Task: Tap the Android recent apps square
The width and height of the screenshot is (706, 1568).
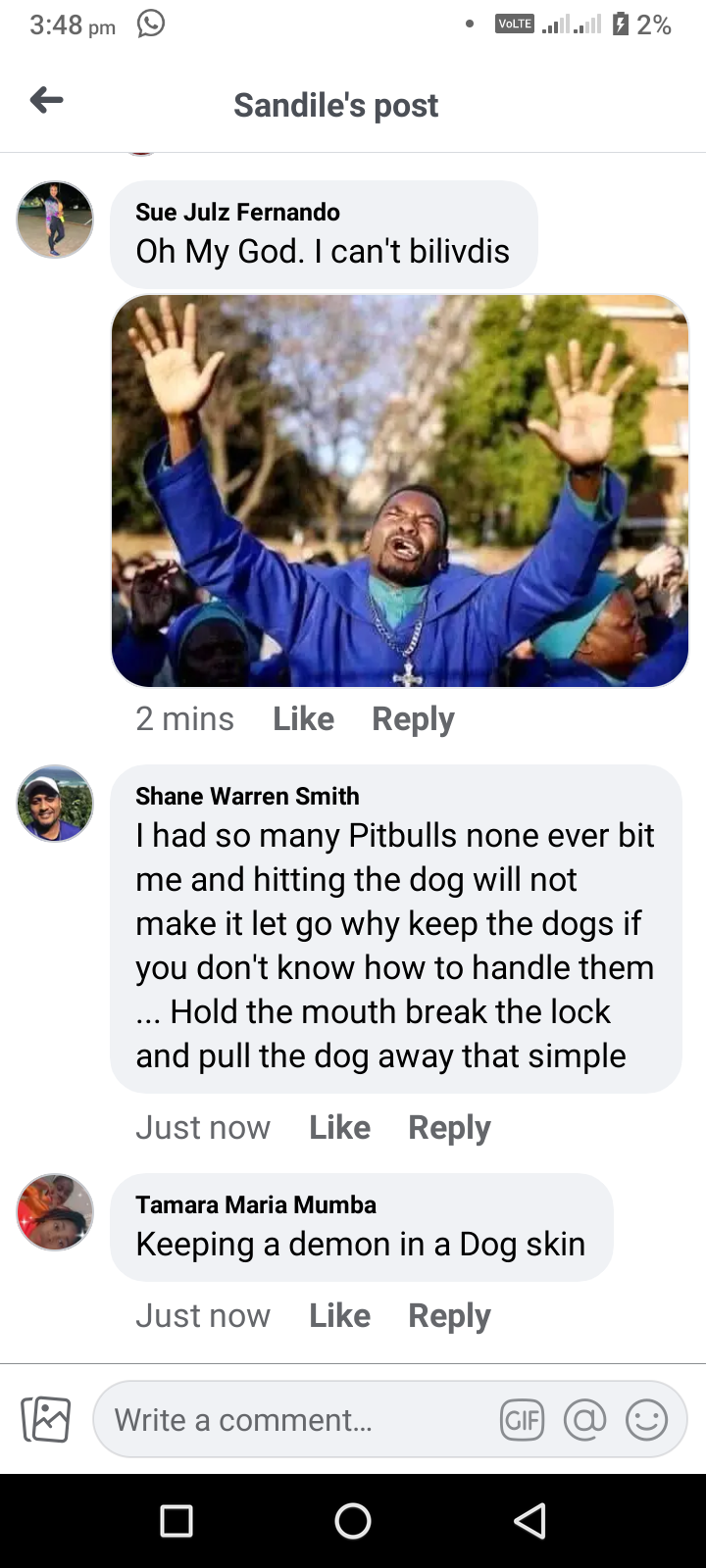Action: point(176,1521)
